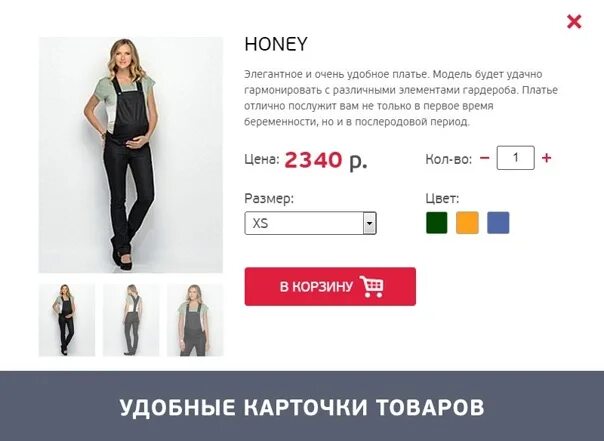
Task: Select the XS size combo box field
Action: click(310, 223)
